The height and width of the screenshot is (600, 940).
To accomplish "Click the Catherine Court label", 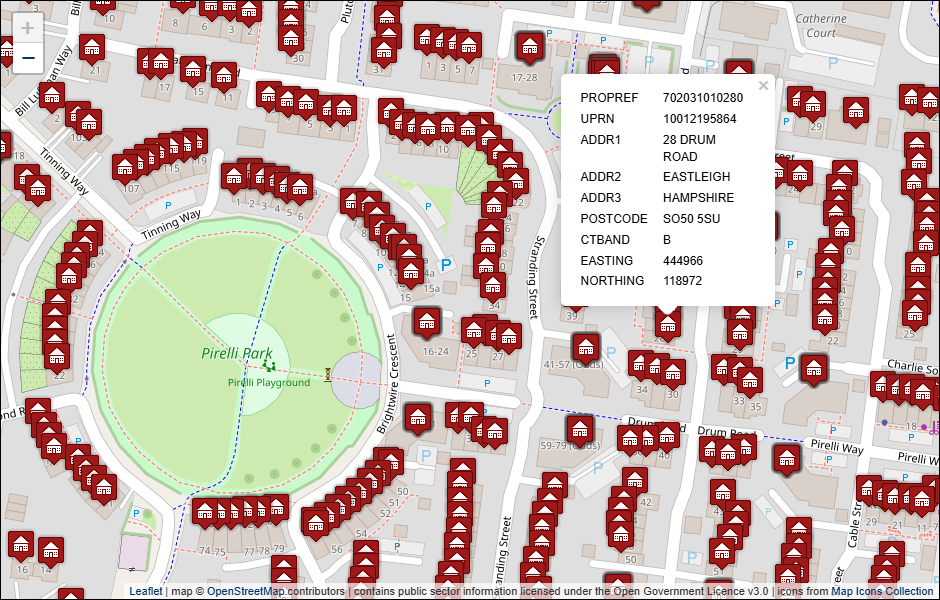I will (821, 26).
